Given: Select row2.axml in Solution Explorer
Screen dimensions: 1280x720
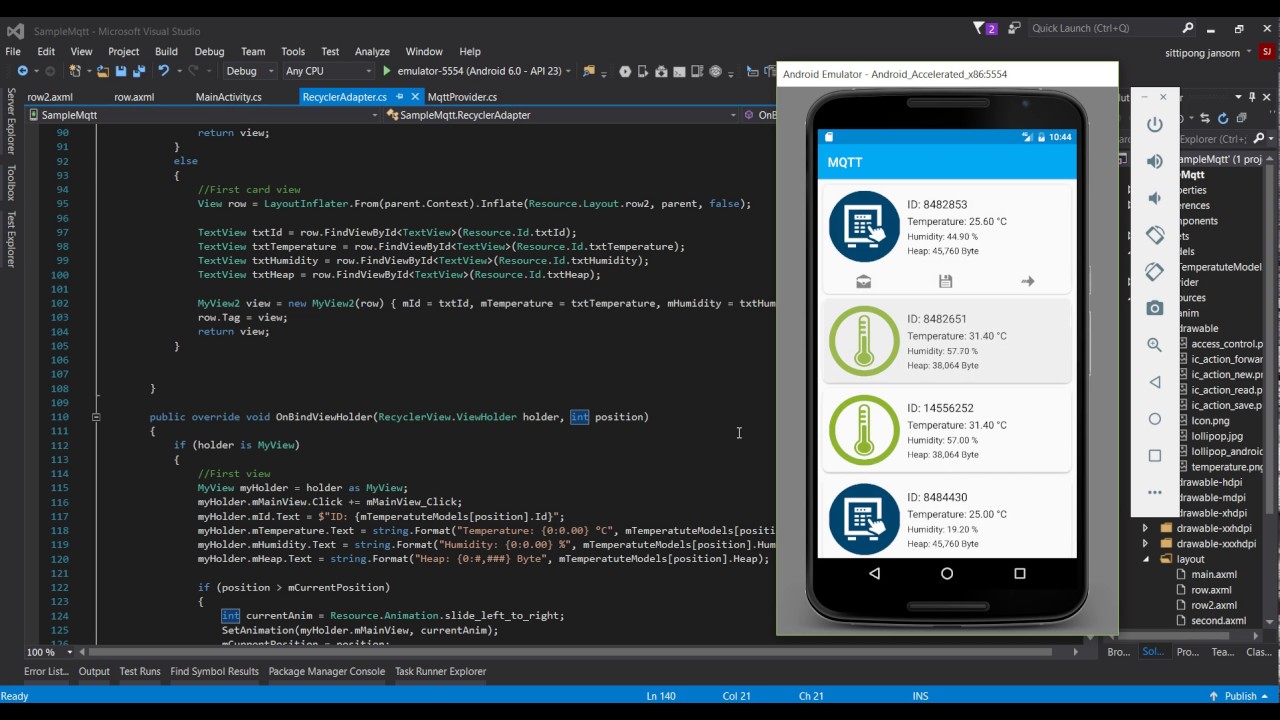Looking at the screenshot, I should (x=1214, y=606).
